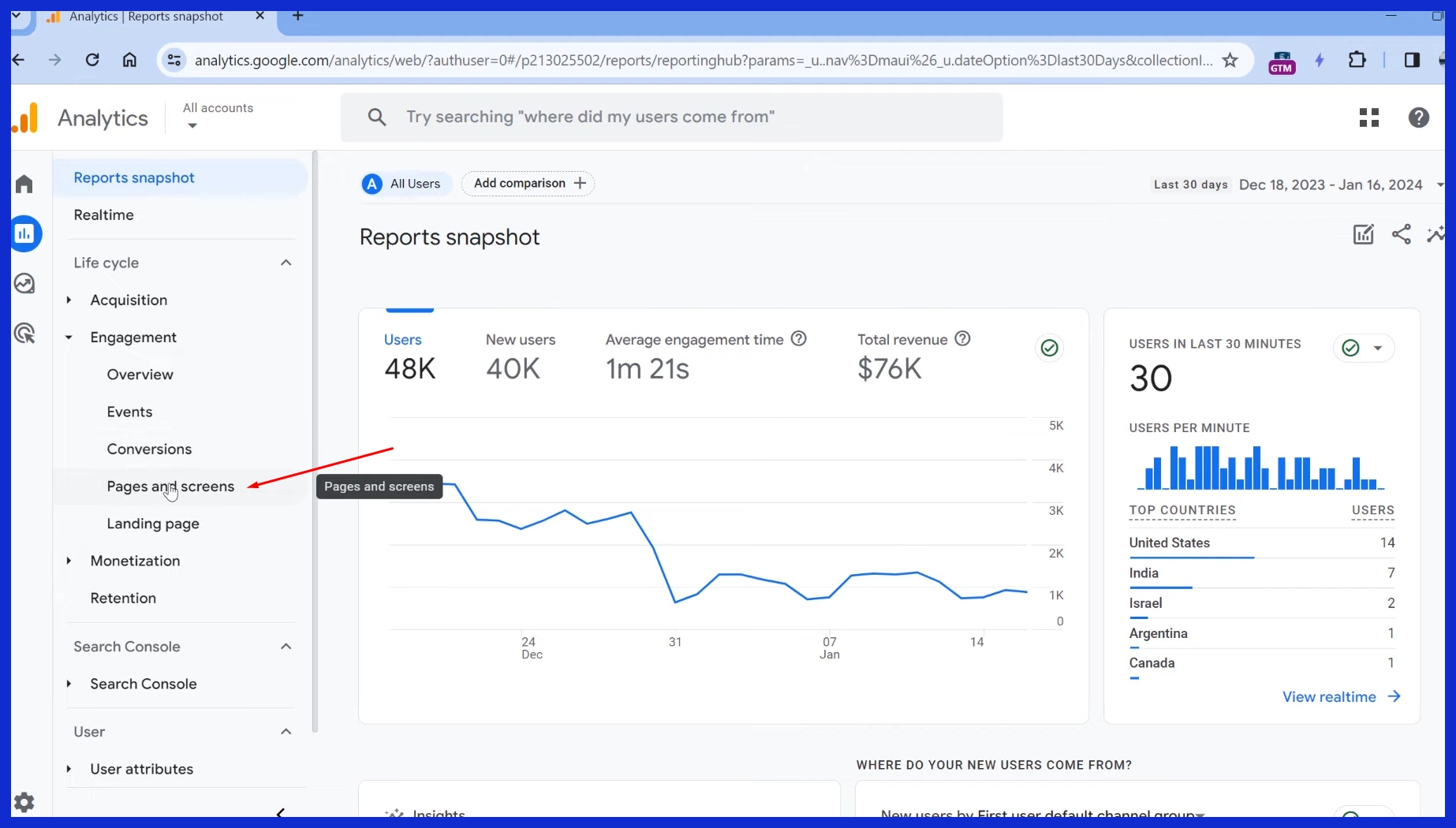Open the All accounts dropdown

(x=218, y=116)
